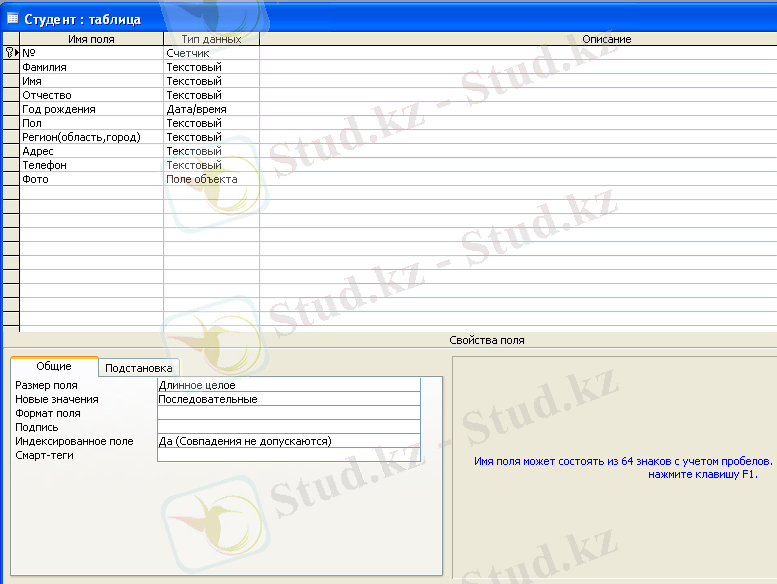Click the row selector beside Адрес

click(x=11, y=151)
